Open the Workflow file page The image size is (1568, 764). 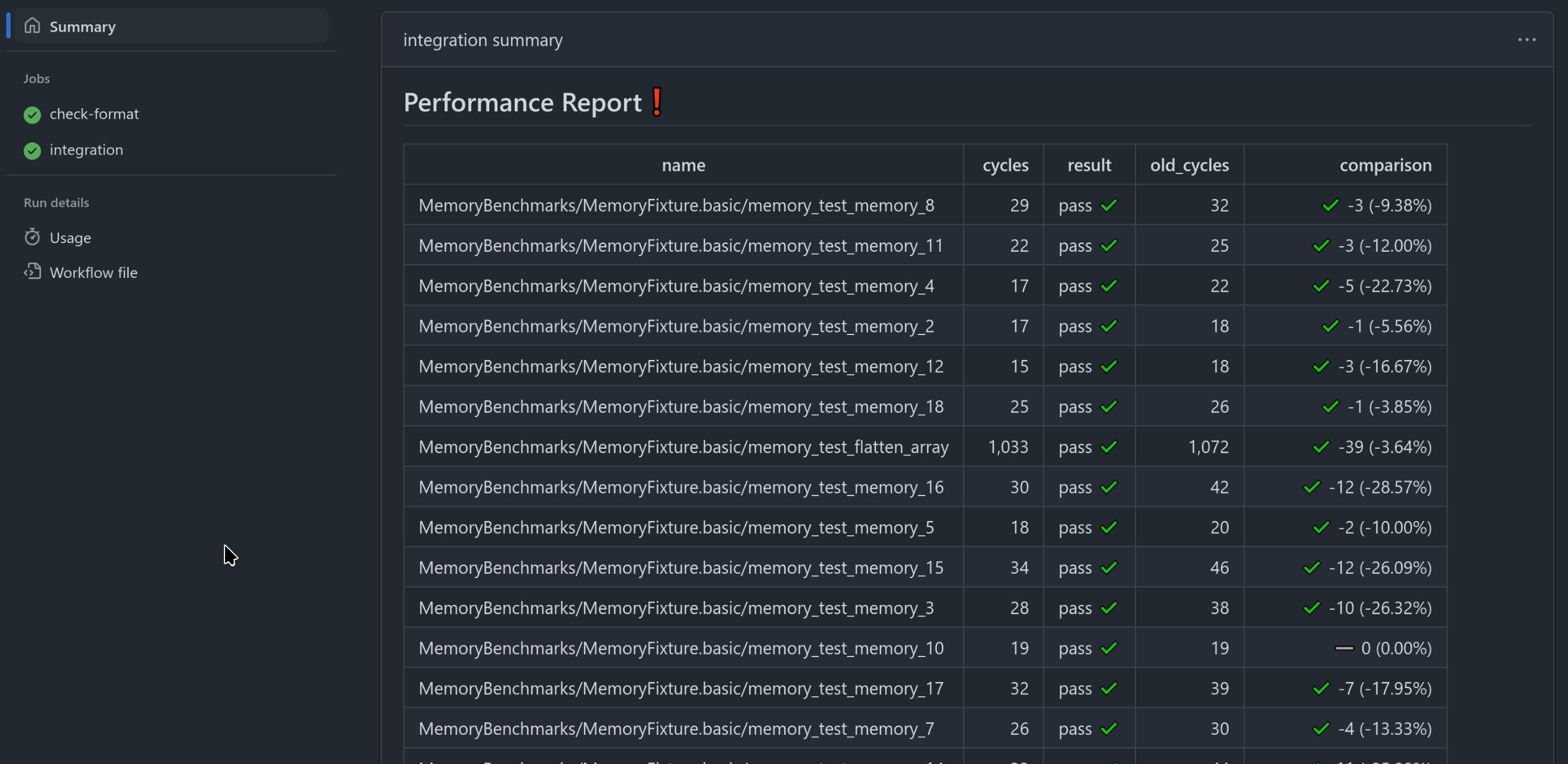[93, 272]
